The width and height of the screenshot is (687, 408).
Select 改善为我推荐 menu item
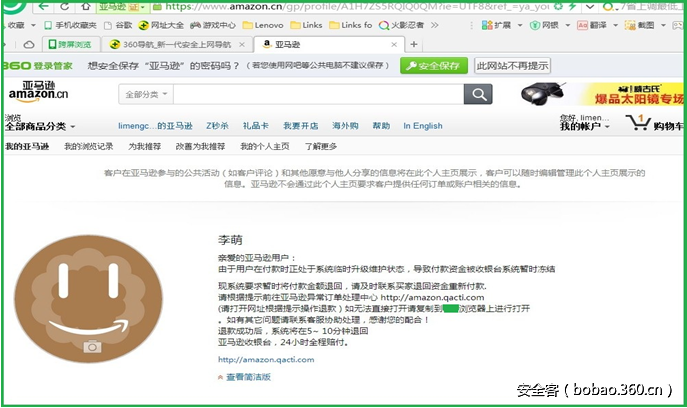[200, 147]
